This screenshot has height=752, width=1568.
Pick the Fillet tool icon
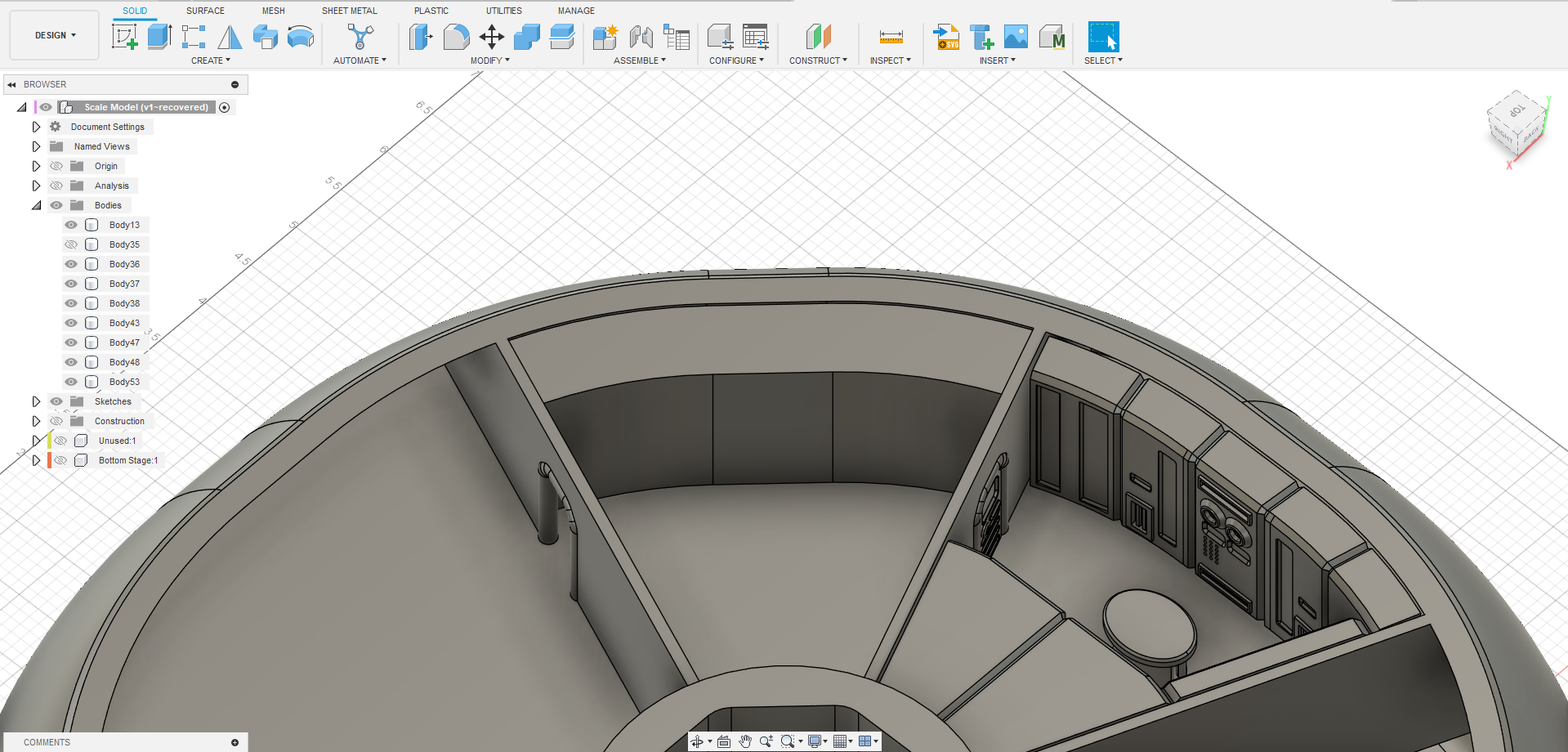tap(456, 36)
